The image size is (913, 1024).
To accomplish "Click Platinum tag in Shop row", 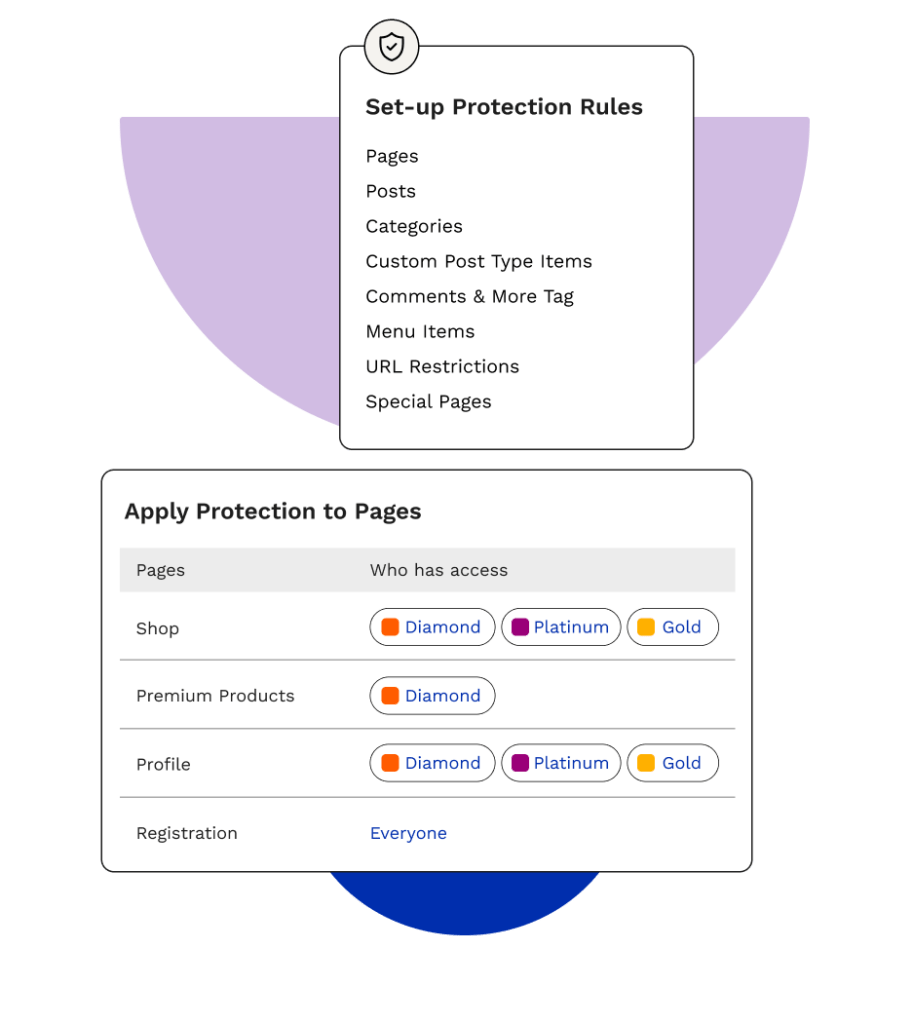I will [561, 627].
